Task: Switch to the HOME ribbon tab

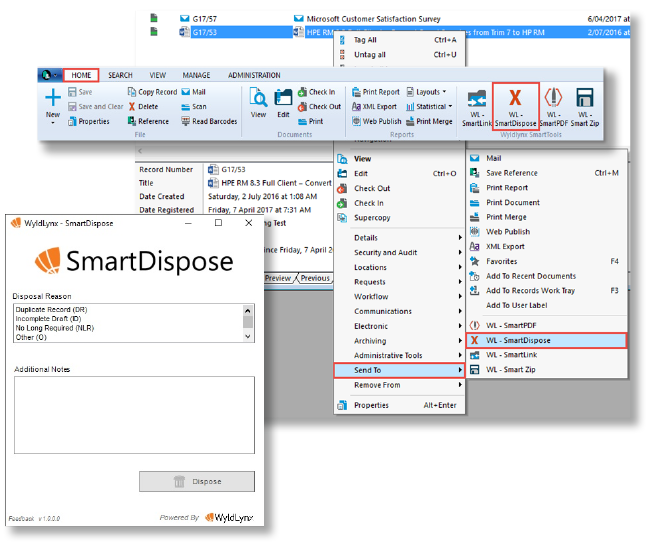Action: click(x=81, y=75)
